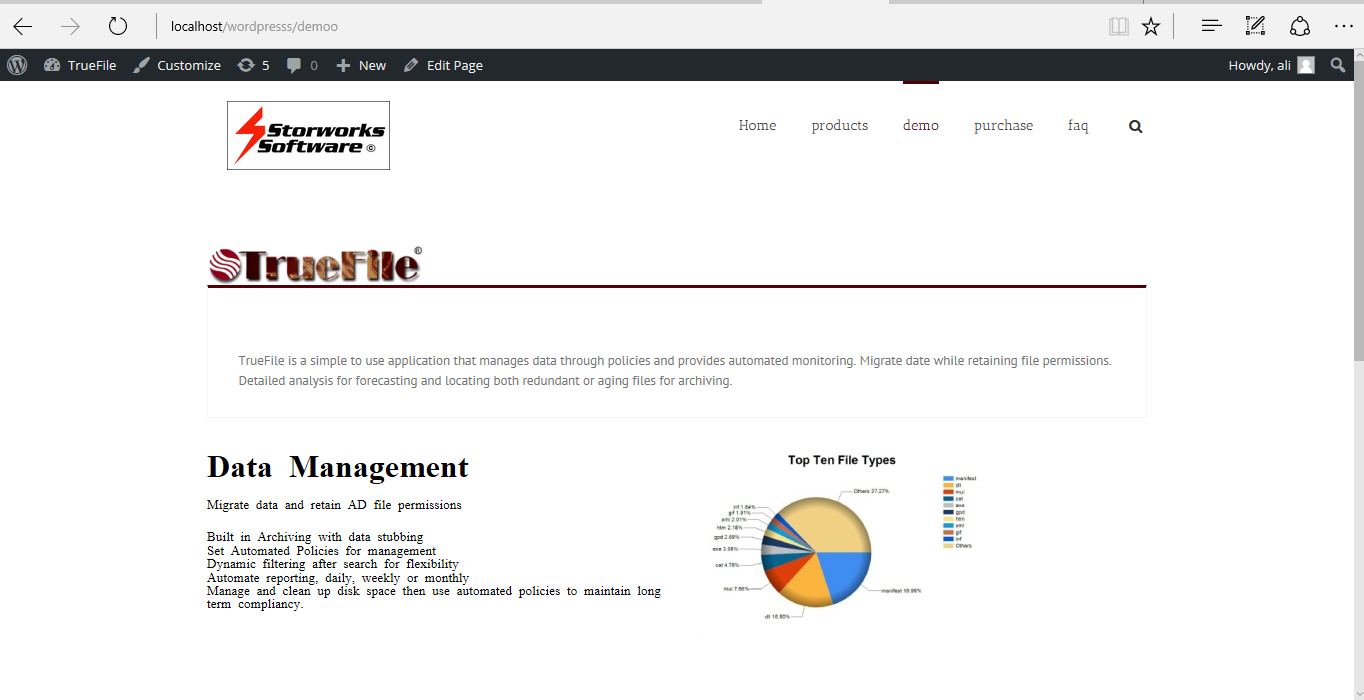Click text 'Set Automated Policies for management'
The image size is (1364, 700).
pos(321,551)
